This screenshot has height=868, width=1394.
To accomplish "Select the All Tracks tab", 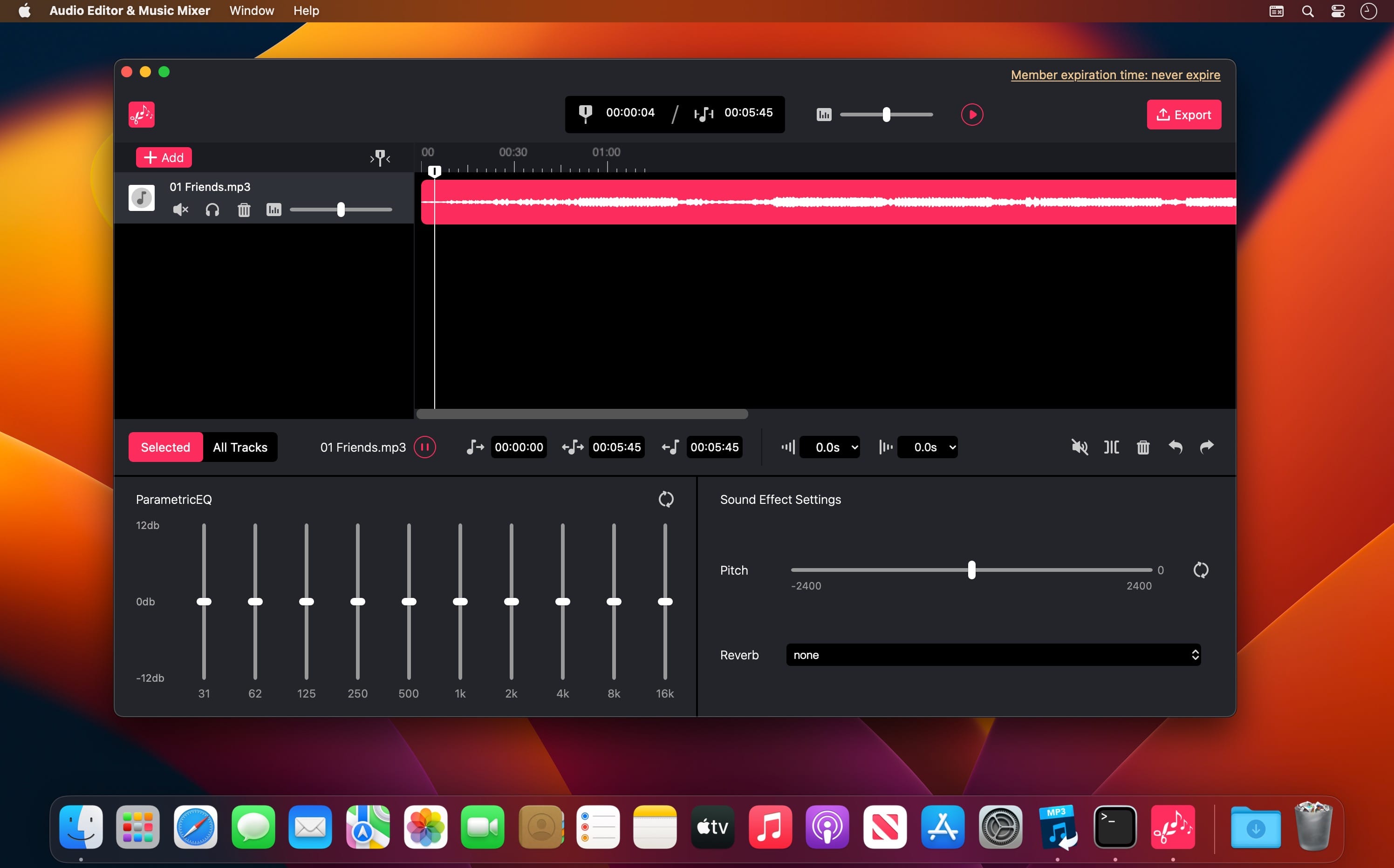I will click(240, 447).
